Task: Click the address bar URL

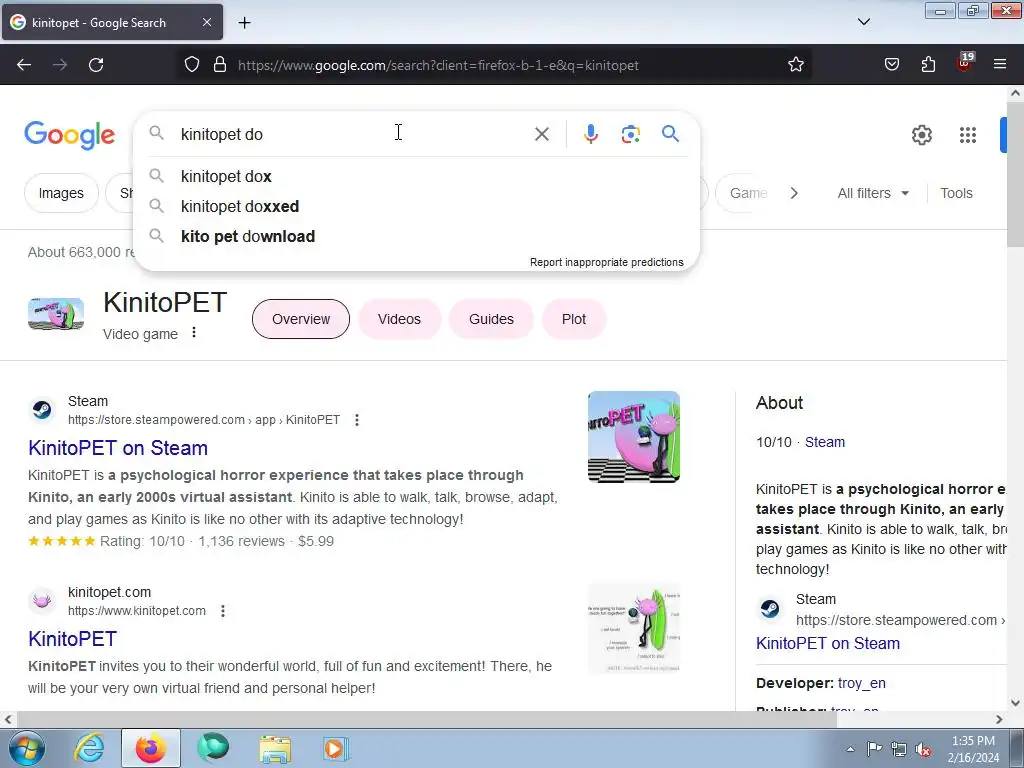Action: click(438, 65)
